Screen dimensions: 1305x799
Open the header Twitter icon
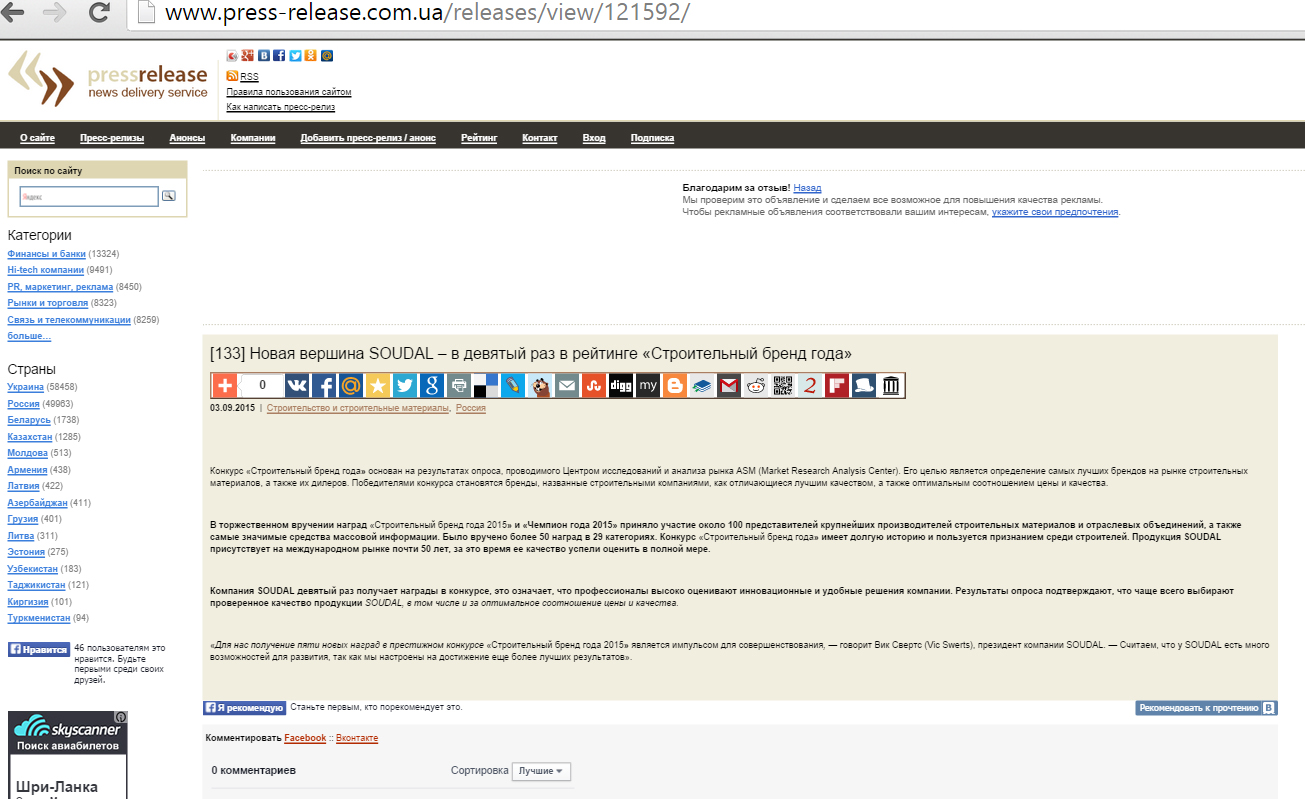tap(295, 56)
